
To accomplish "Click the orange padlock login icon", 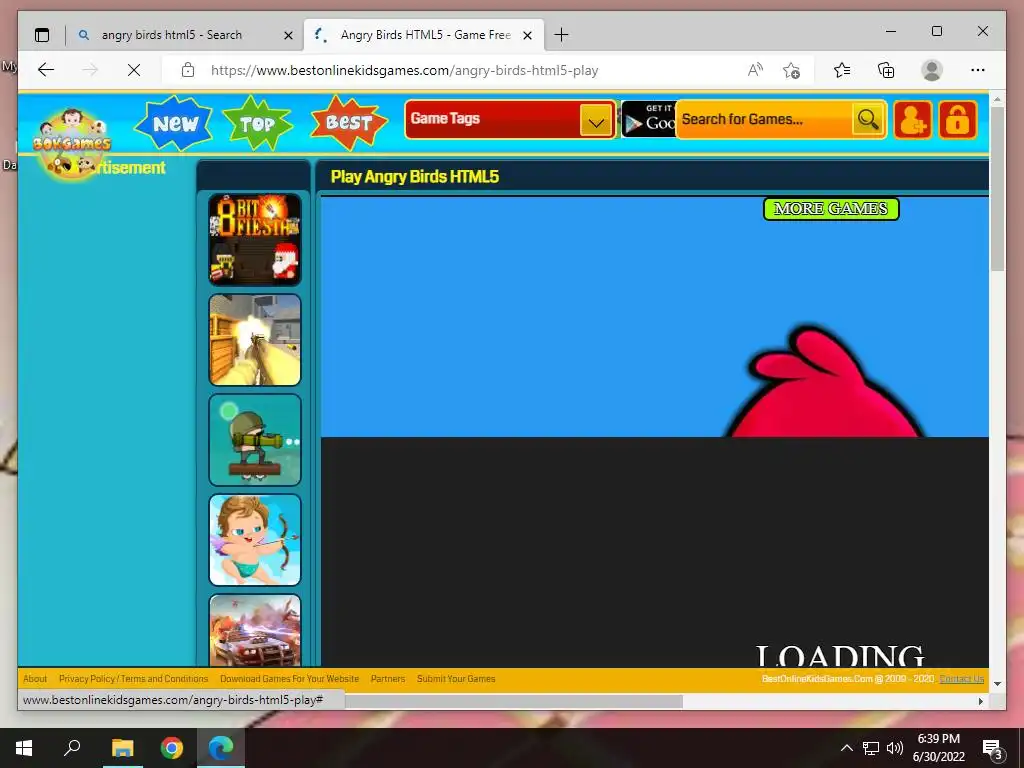I will pyautogui.click(x=957, y=120).
